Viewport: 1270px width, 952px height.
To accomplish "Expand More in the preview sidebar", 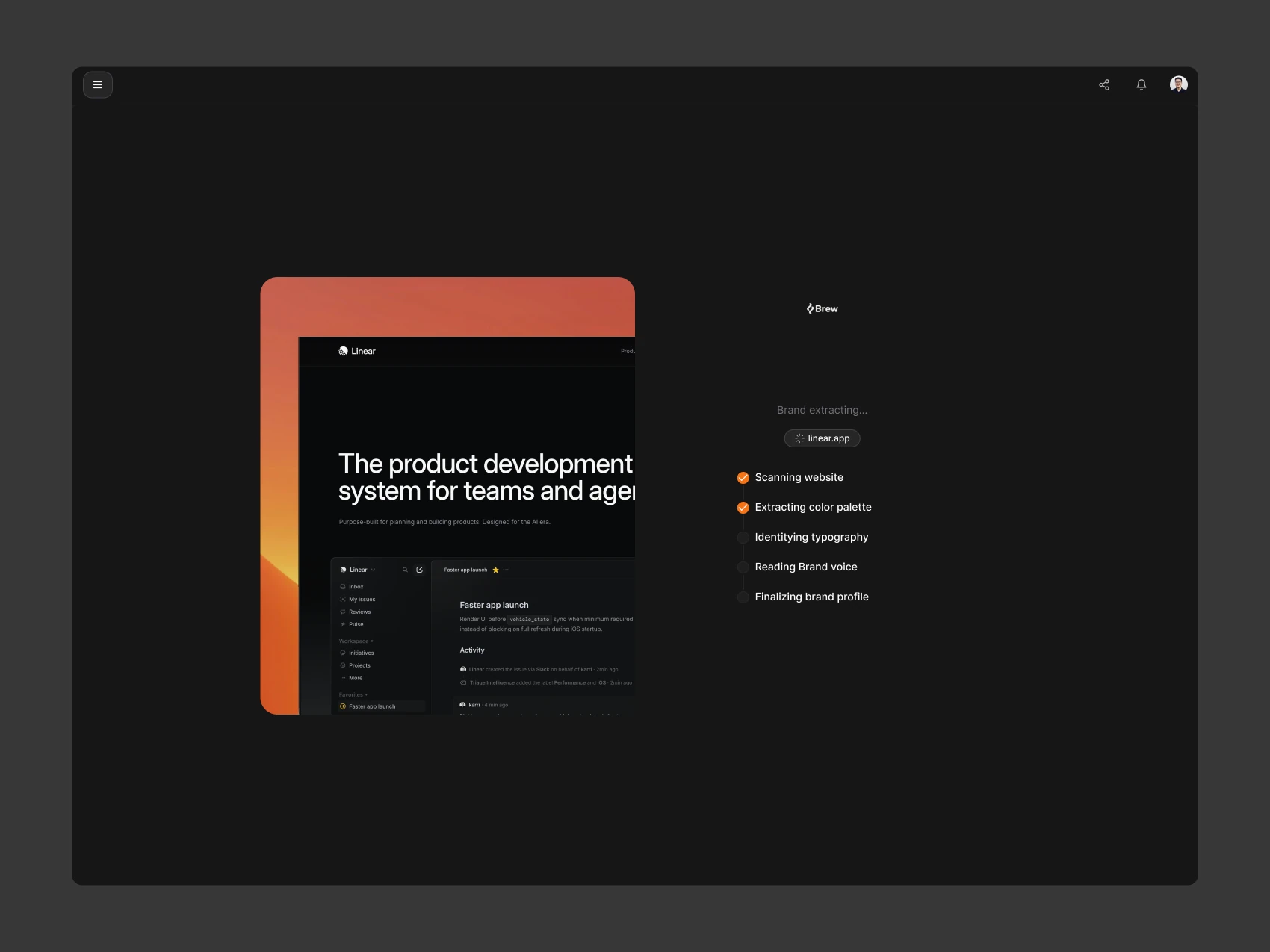I will (x=351, y=678).
